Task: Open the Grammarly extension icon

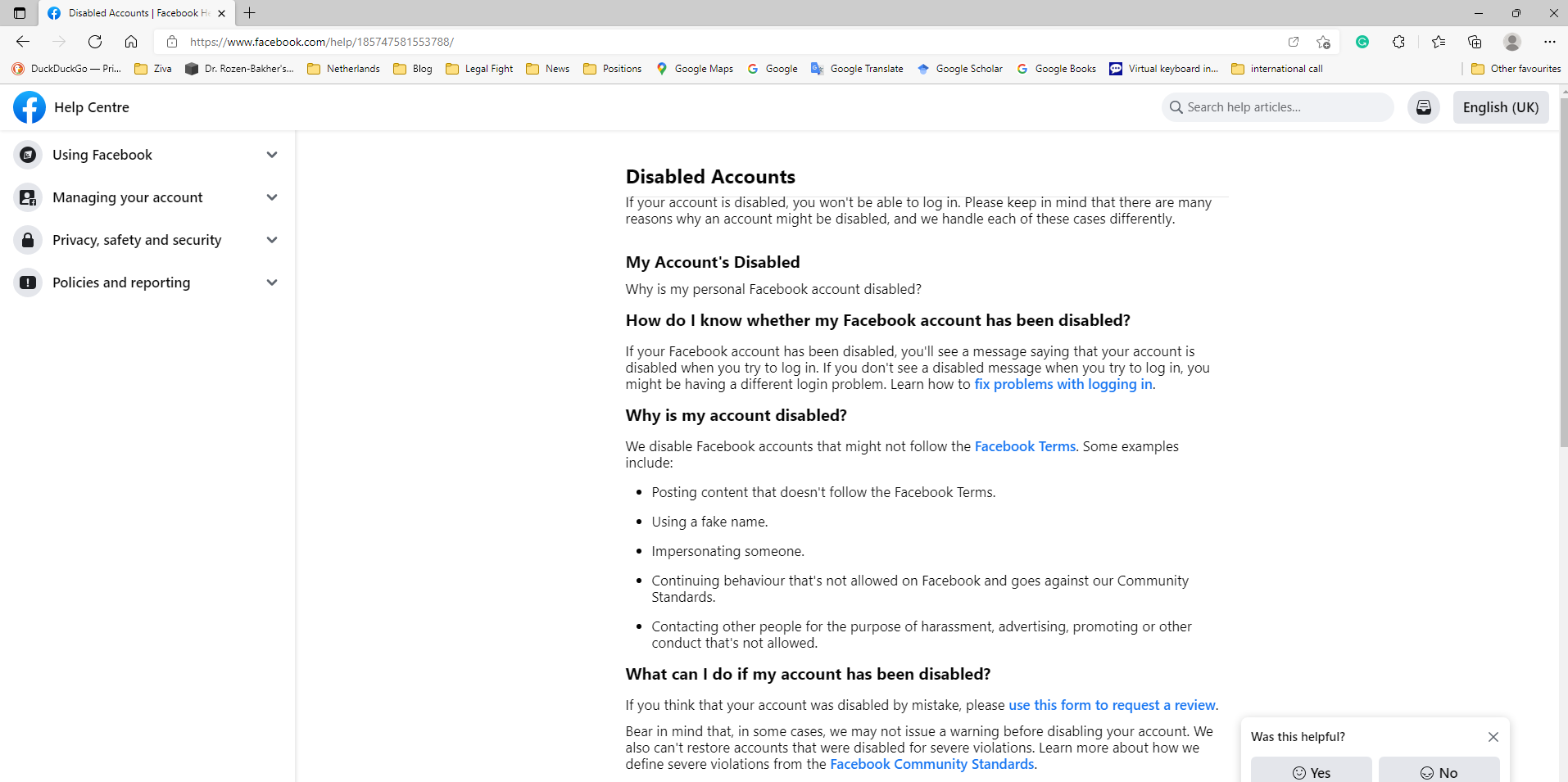Action: tap(1362, 42)
